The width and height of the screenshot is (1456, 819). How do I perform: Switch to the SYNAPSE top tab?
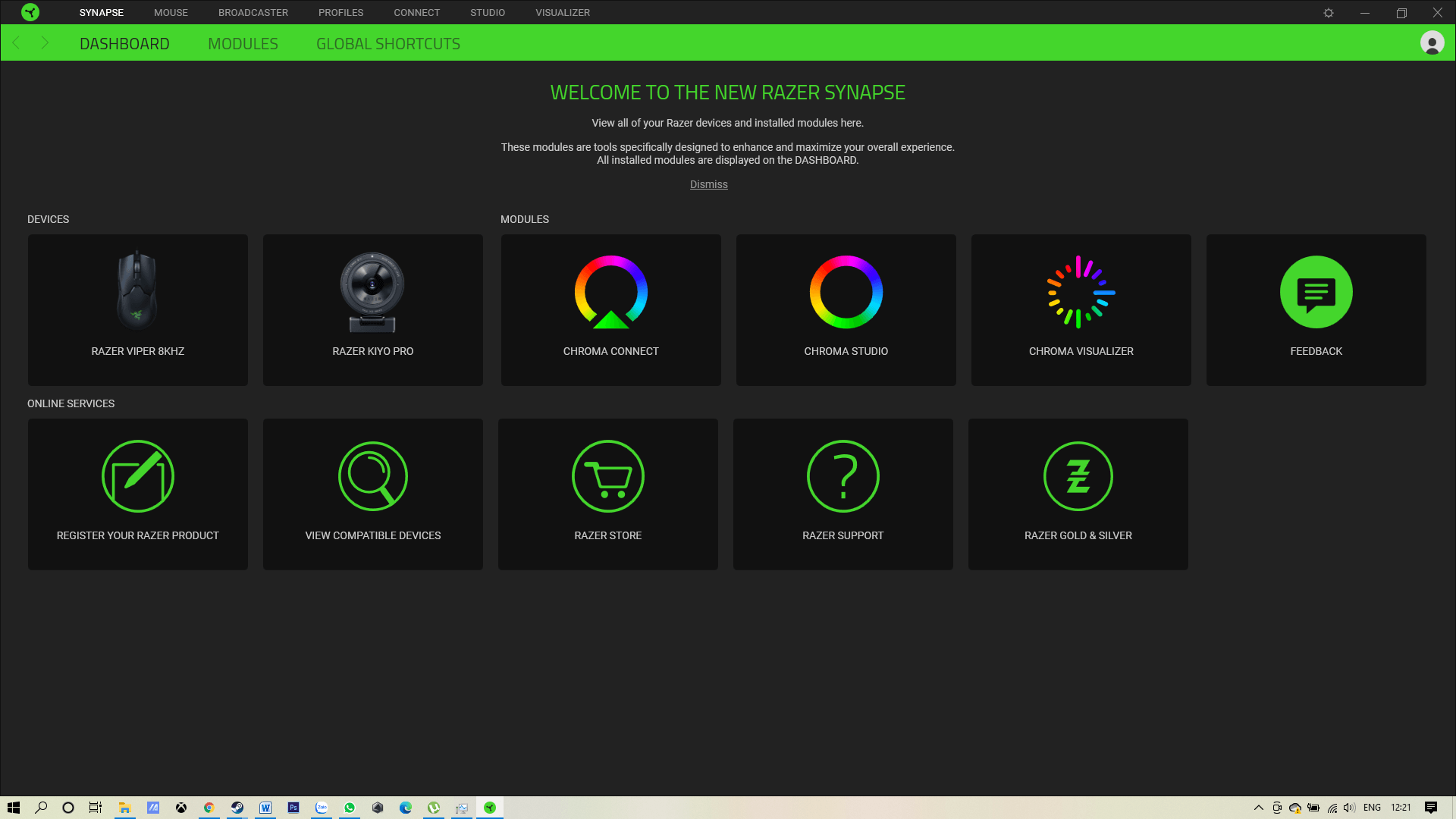click(102, 13)
